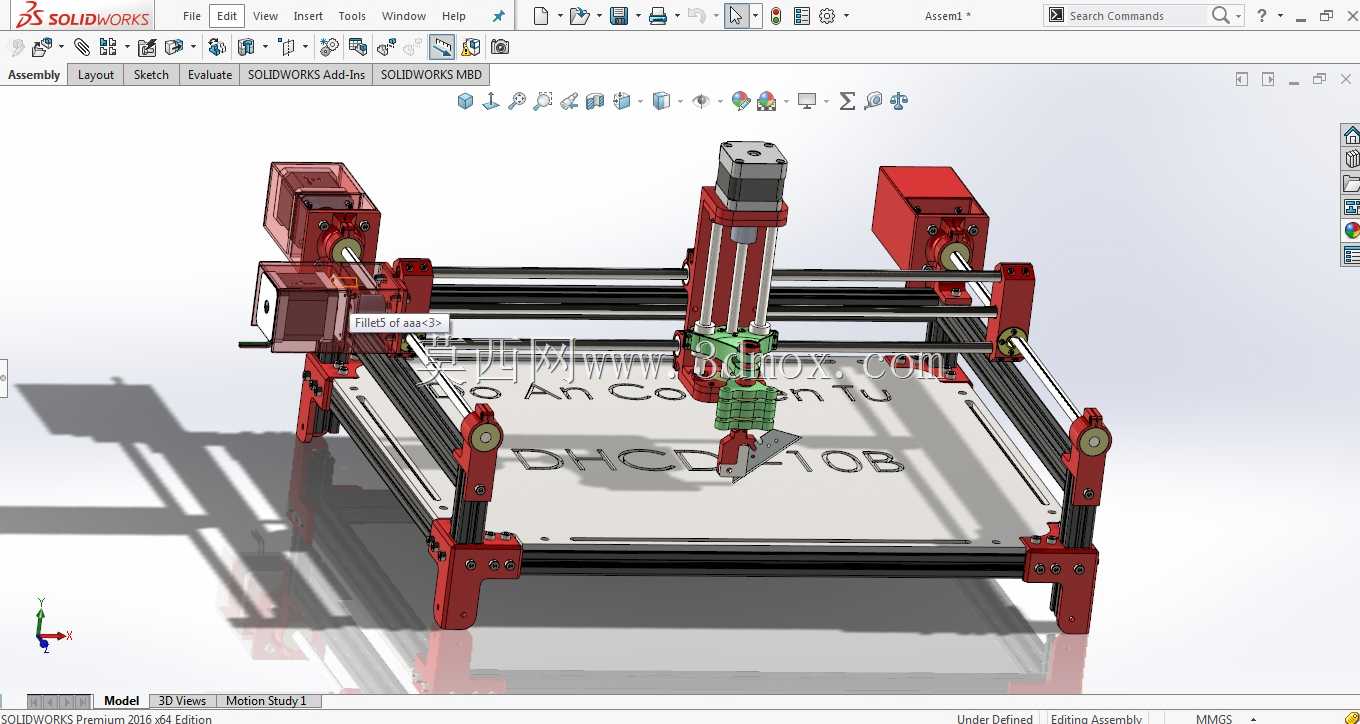
Task: Click the Zoom to Area icon
Action: (543, 101)
